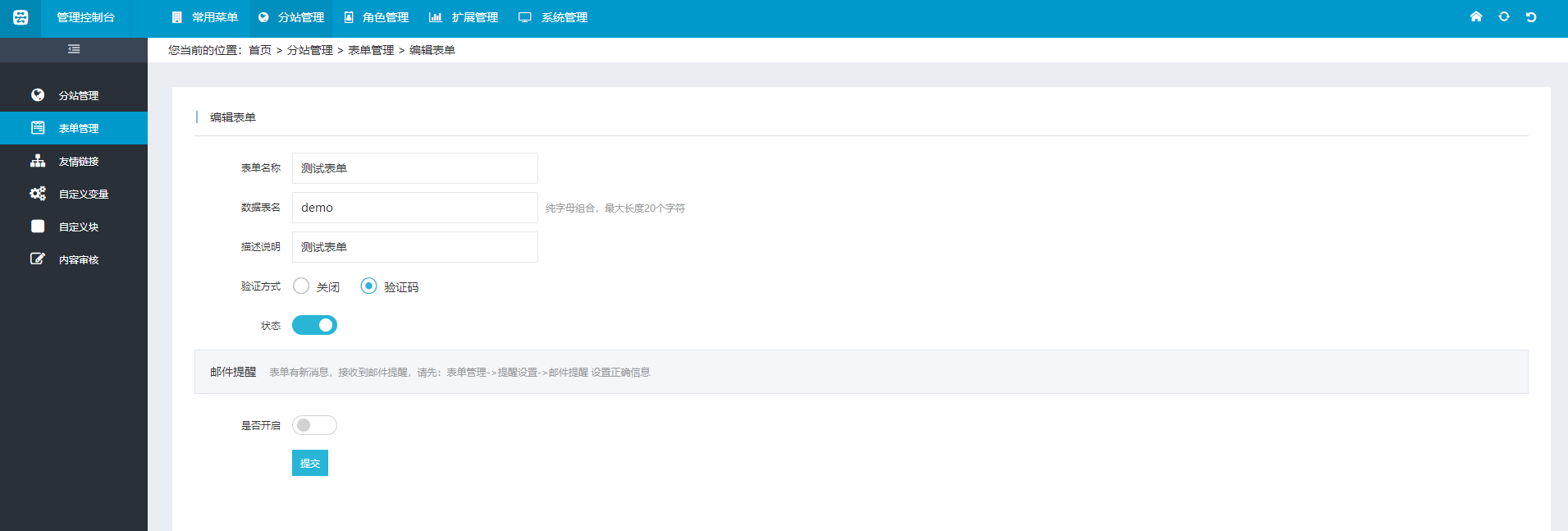Click the 验证方式 label
Screen dimensions: 1568x531
(x=261, y=286)
